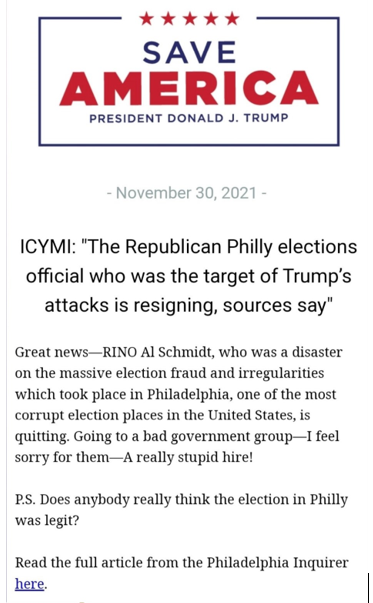Click the ICYMI headline's first line
This screenshot has height=603, width=373.
point(188,247)
